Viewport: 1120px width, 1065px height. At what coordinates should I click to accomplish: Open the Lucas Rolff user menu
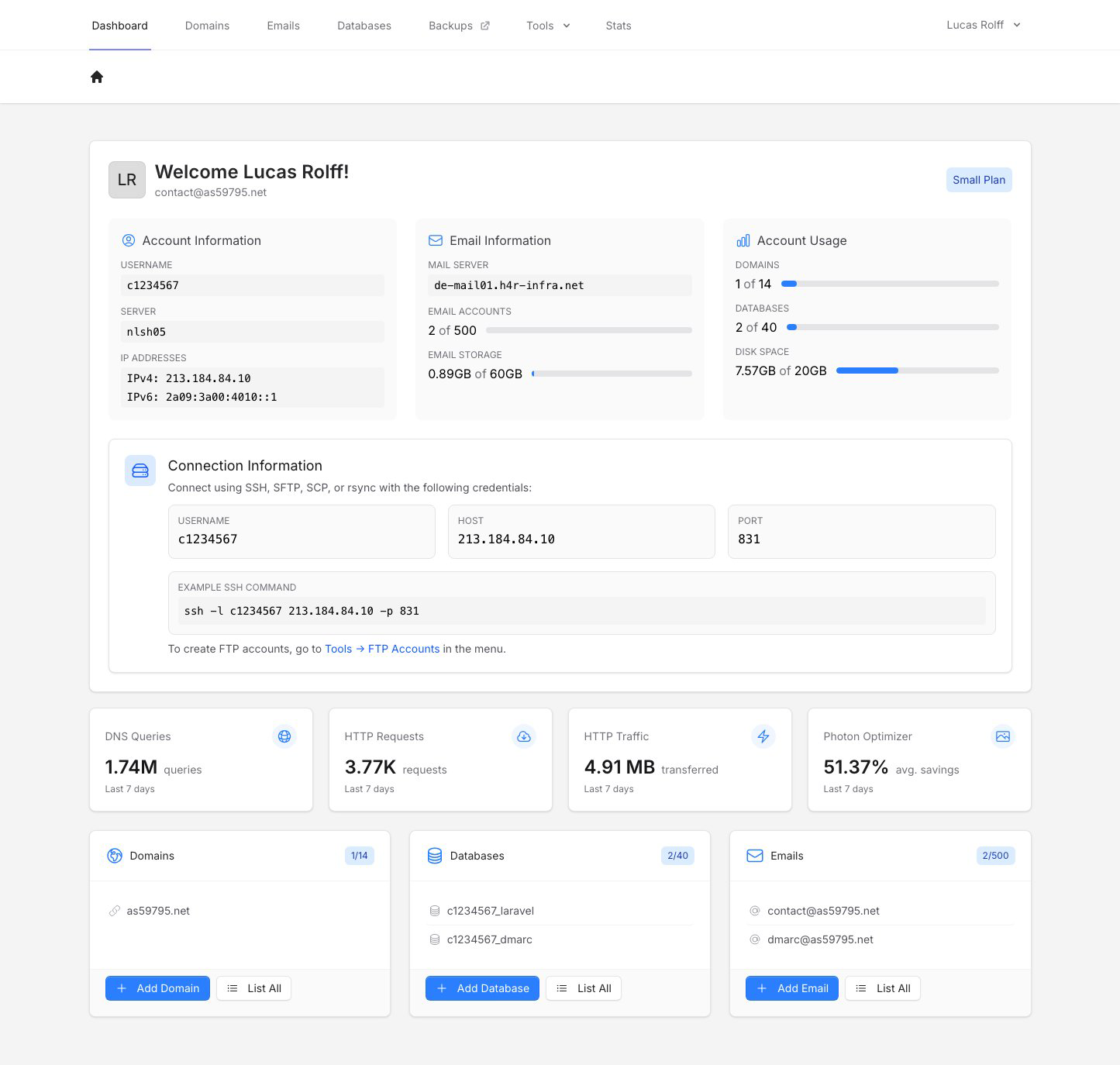tap(983, 25)
